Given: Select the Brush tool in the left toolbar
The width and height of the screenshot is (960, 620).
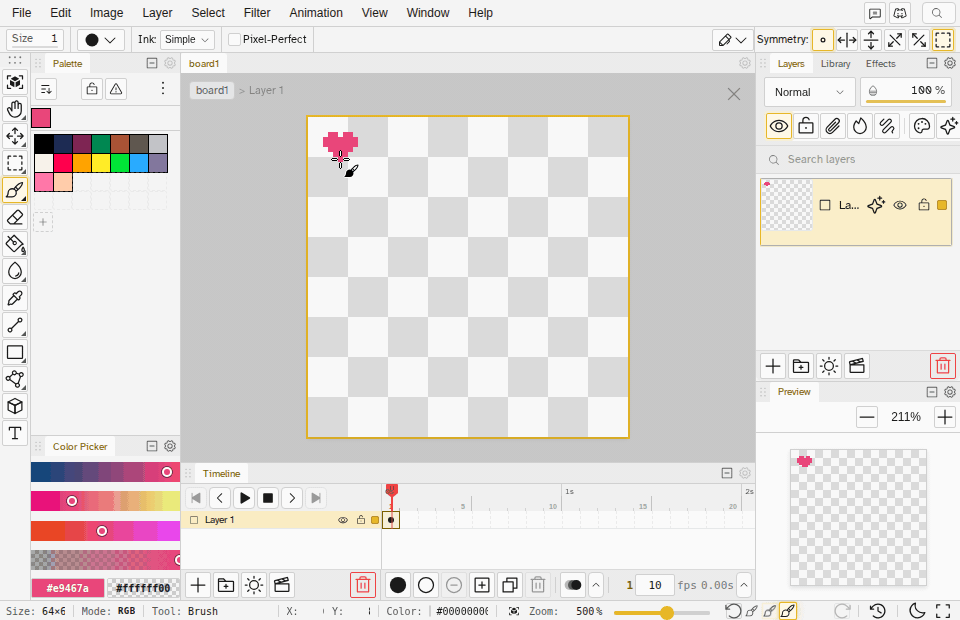Looking at the screenshot, I should [15, 190].
